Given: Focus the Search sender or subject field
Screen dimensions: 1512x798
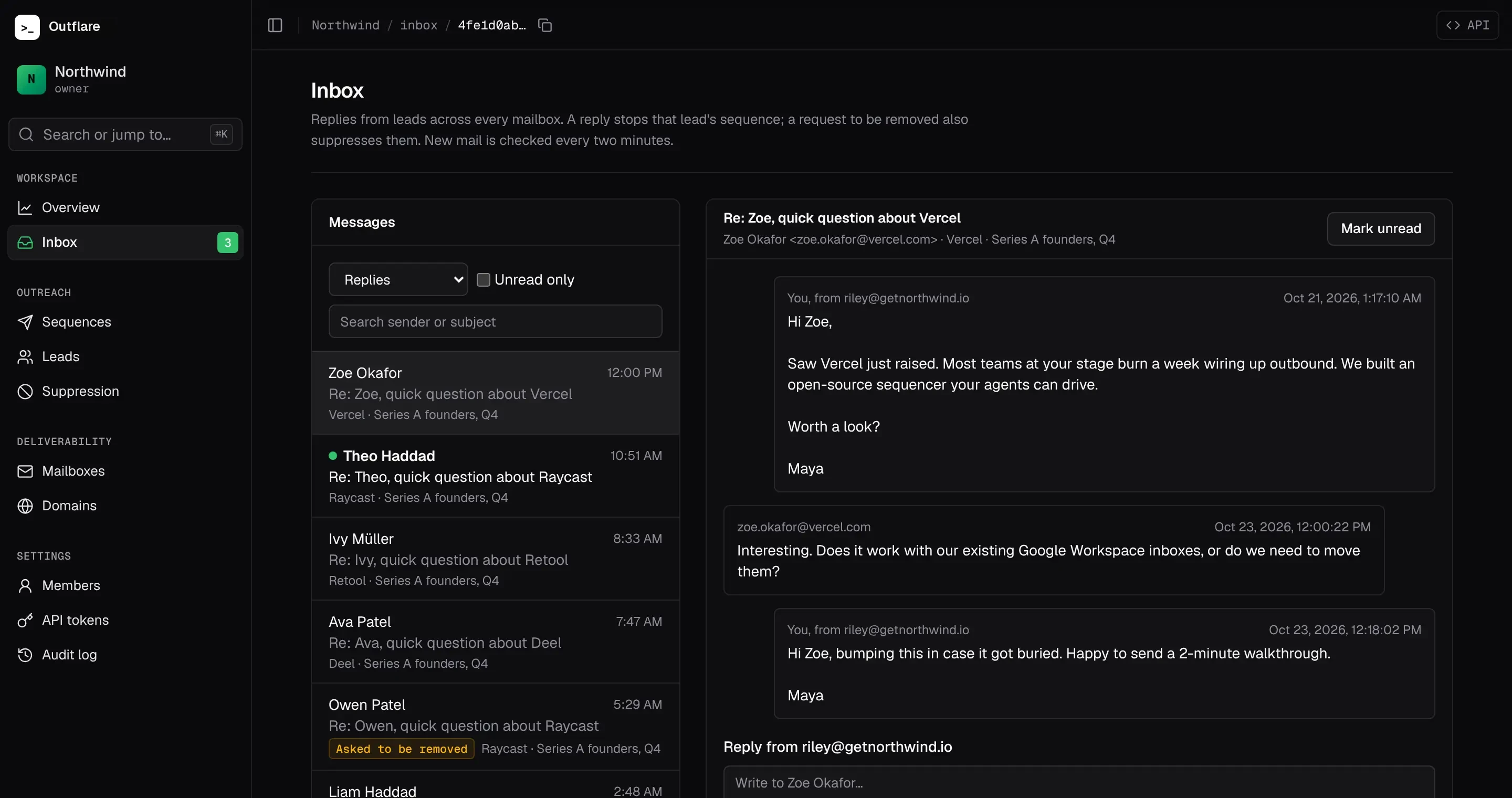Looking at the screenshot, I should [x=496, y=321].
